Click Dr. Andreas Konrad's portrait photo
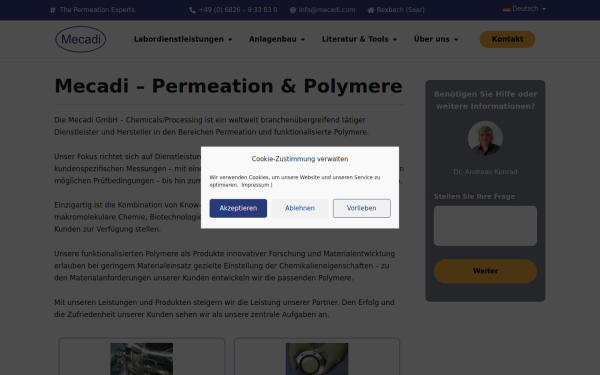 coord(485,139)
